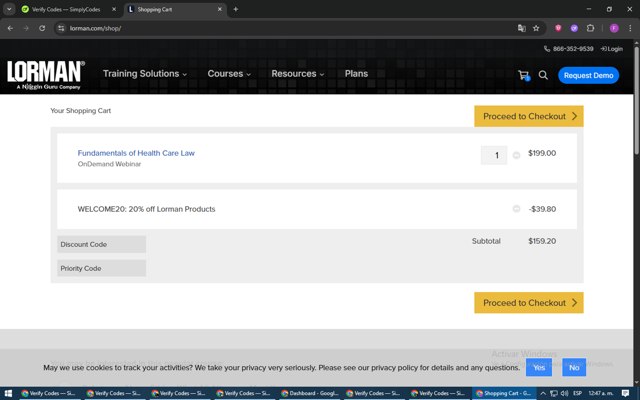This screenshot has height=400, width=640.
Task: Click the quantity field showing 1
Action: click(494, 155)
